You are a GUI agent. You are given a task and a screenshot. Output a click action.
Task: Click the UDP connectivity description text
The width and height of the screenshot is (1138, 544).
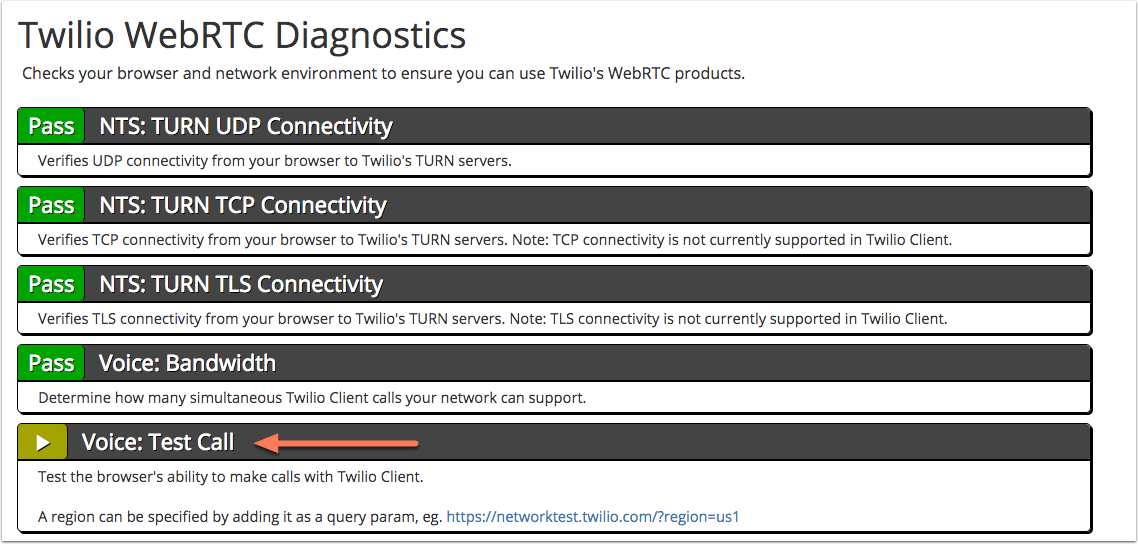(x=275, y=161)
